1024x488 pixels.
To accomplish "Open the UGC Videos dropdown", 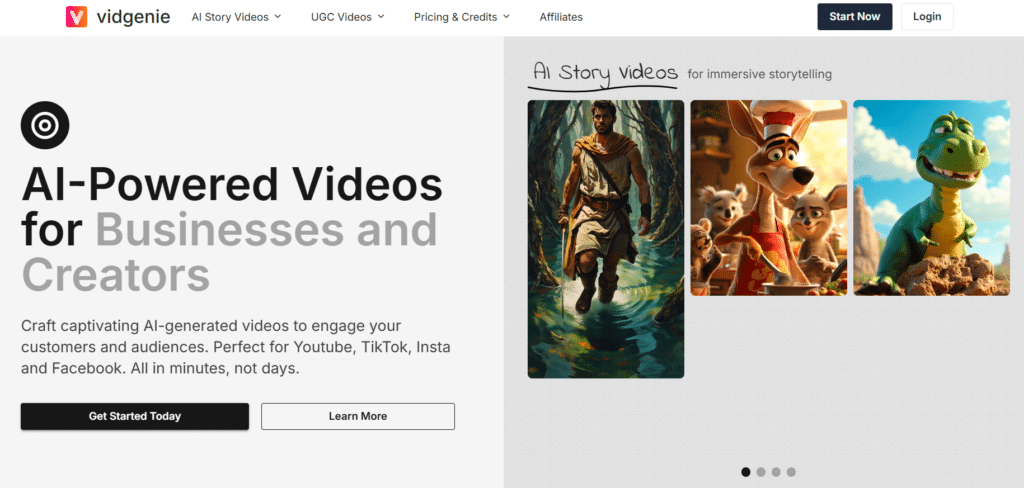I will (347, 17).
